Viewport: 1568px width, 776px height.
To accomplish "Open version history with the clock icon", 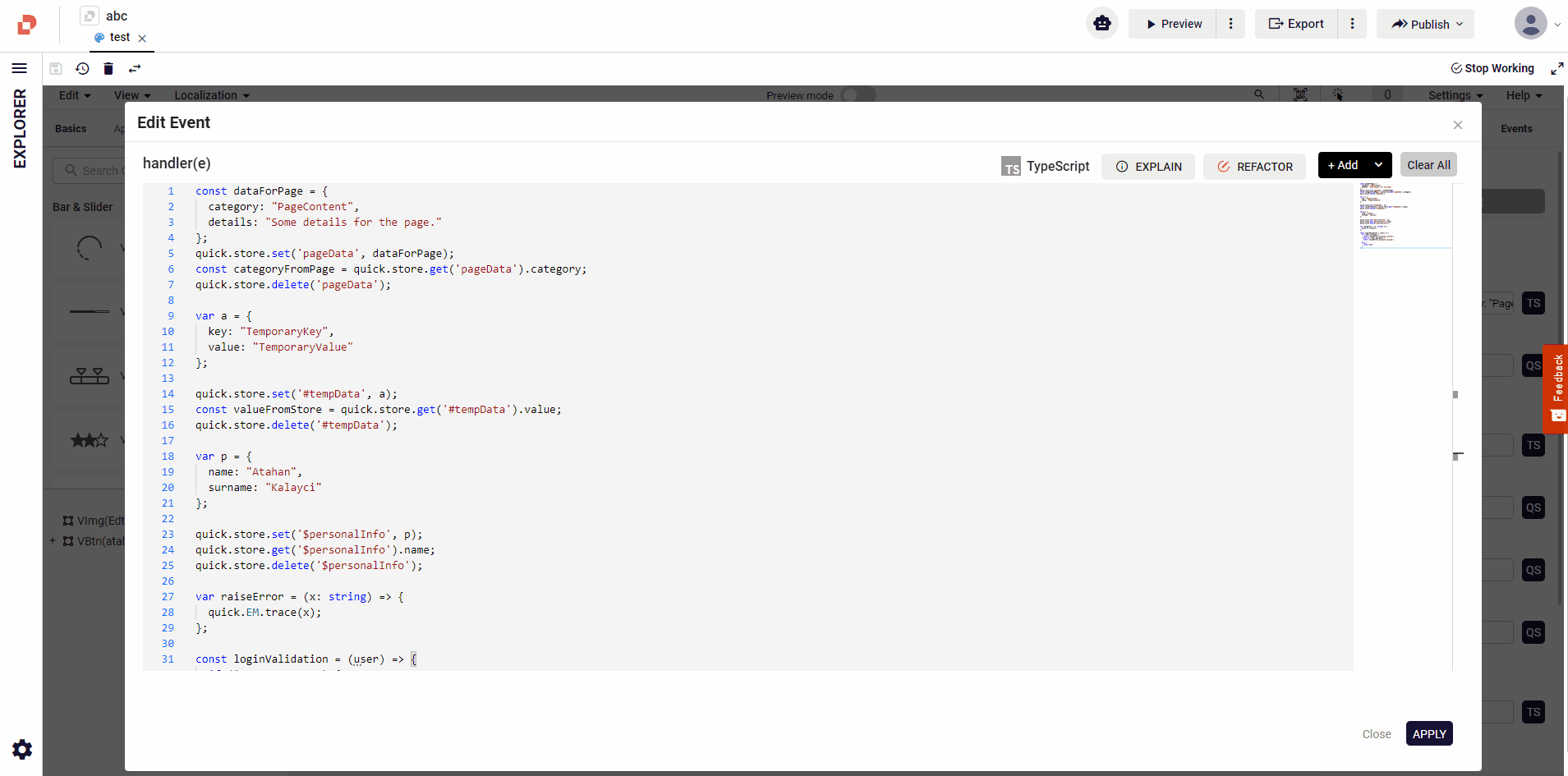I will pos(82,69).
